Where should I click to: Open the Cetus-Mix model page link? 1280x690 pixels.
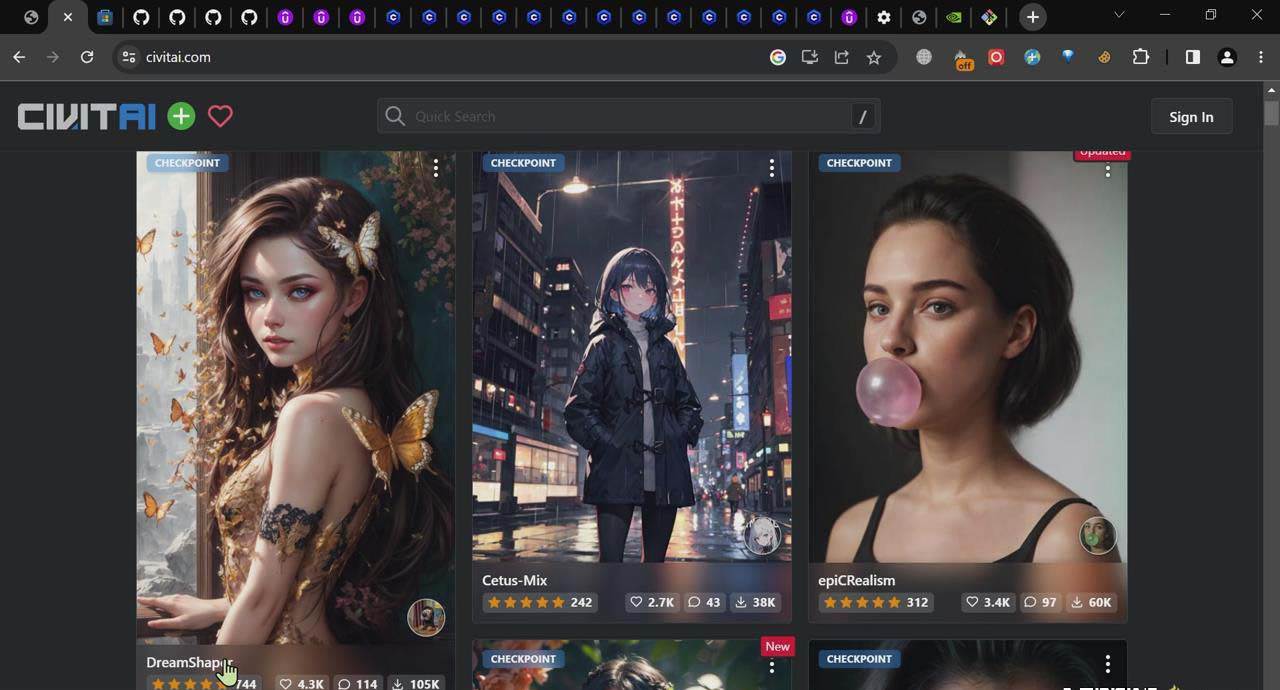click(515, 580)
